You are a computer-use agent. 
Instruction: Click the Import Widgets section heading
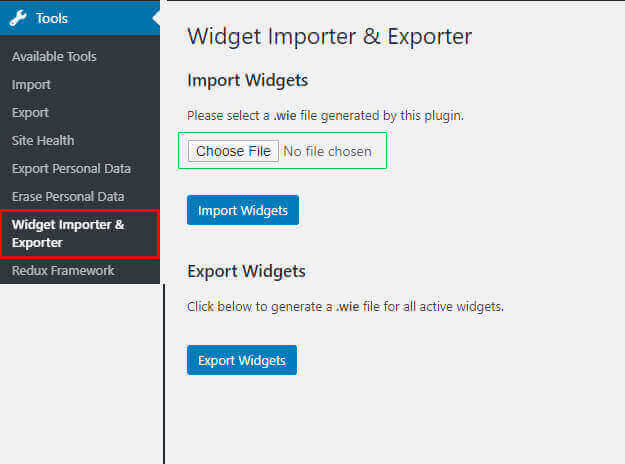coord(247,81)
